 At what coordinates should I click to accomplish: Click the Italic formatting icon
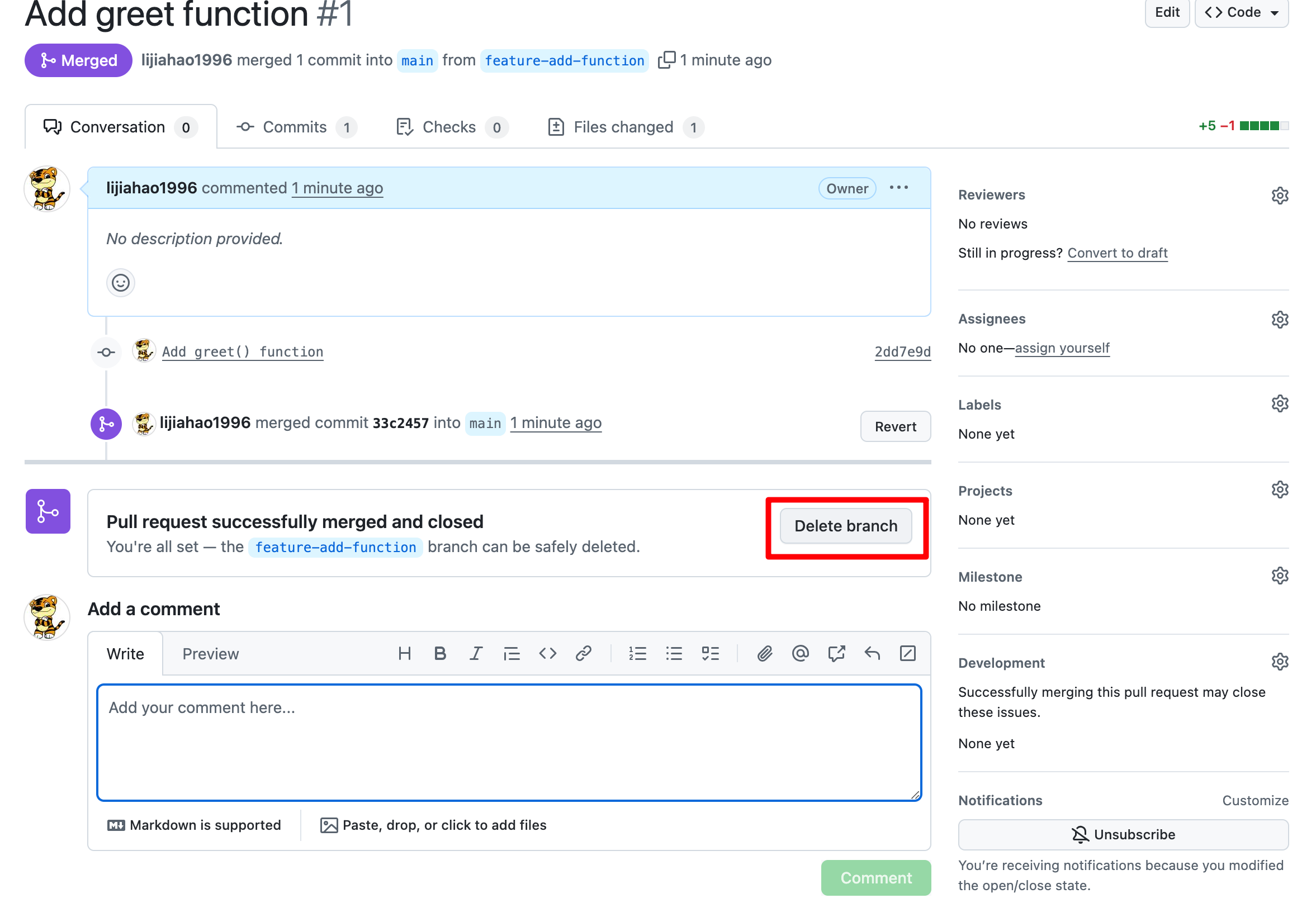[476, 654]
